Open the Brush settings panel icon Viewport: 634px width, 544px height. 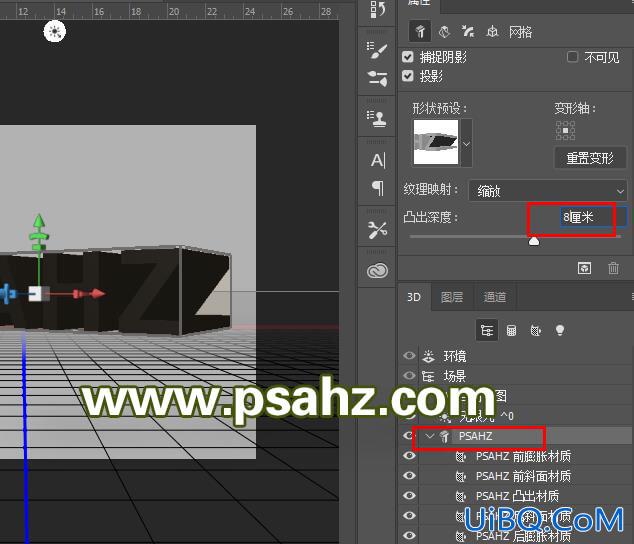[377, 51]
